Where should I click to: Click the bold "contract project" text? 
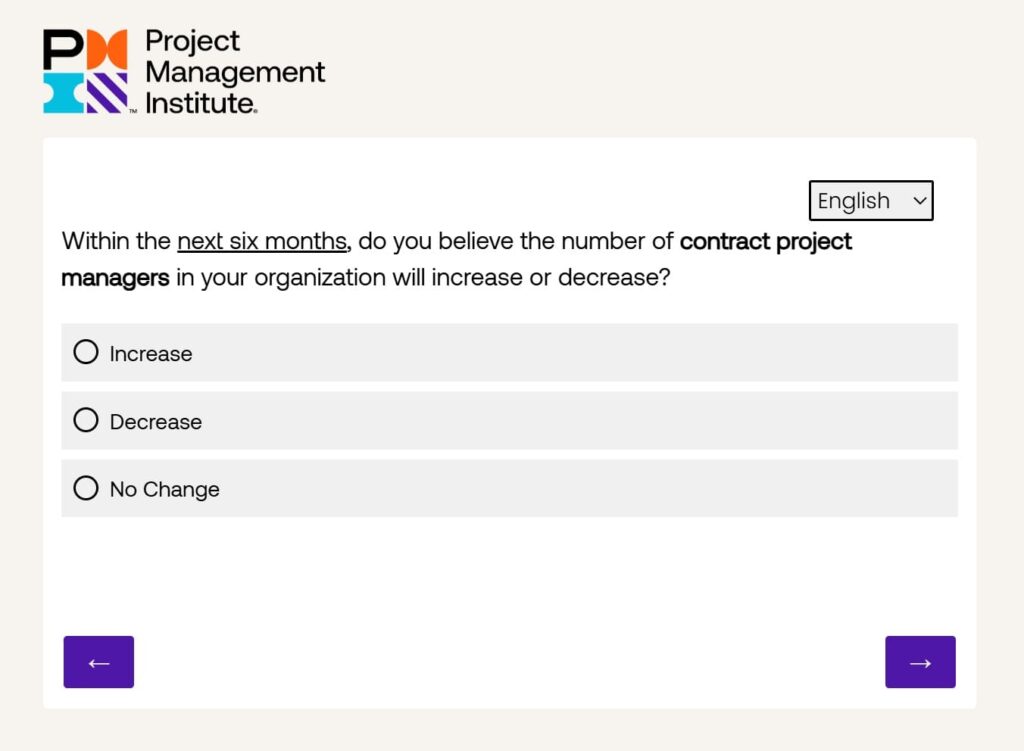point(765,242)
